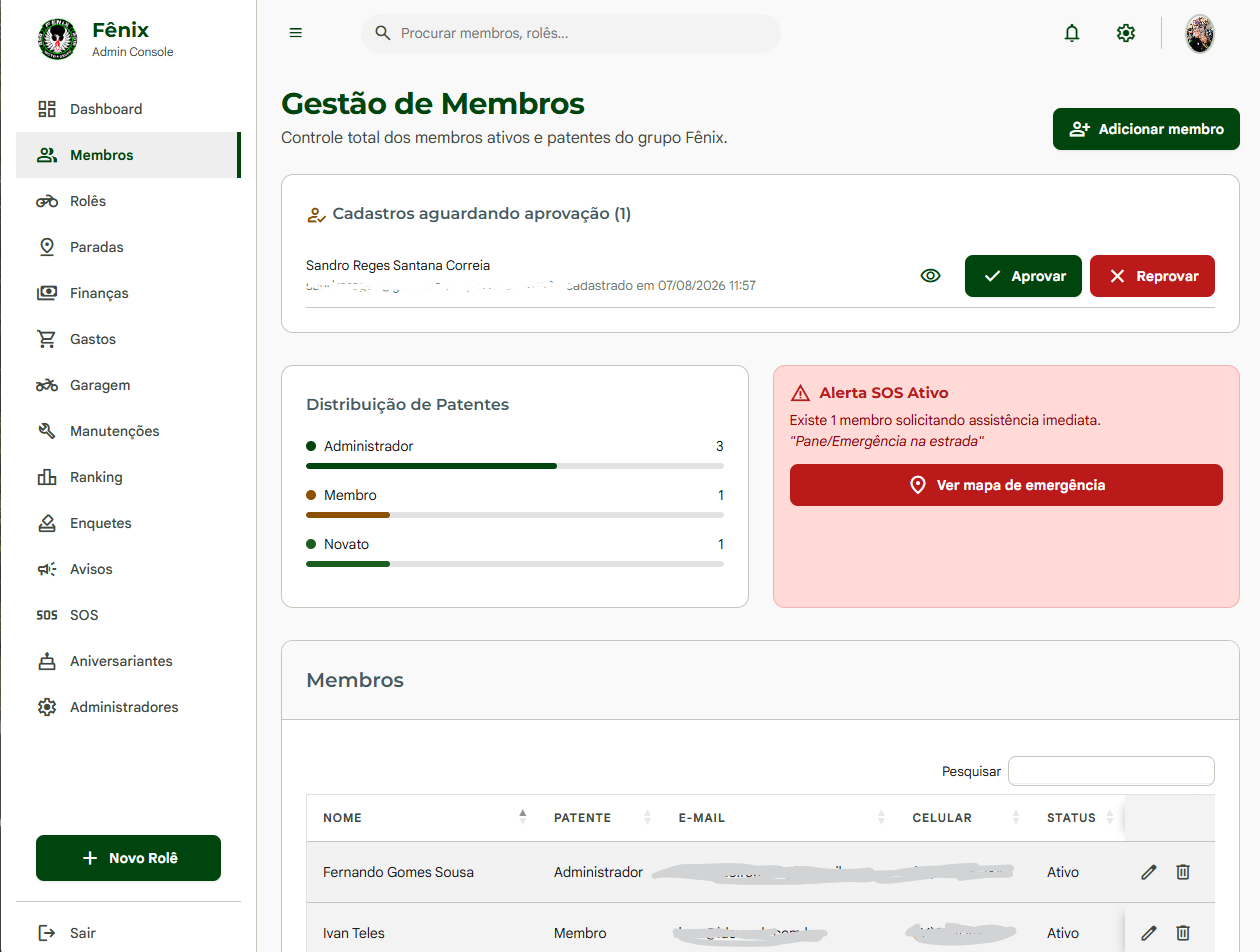
Task: Open Manutenções section
Action: coord(128,431)
